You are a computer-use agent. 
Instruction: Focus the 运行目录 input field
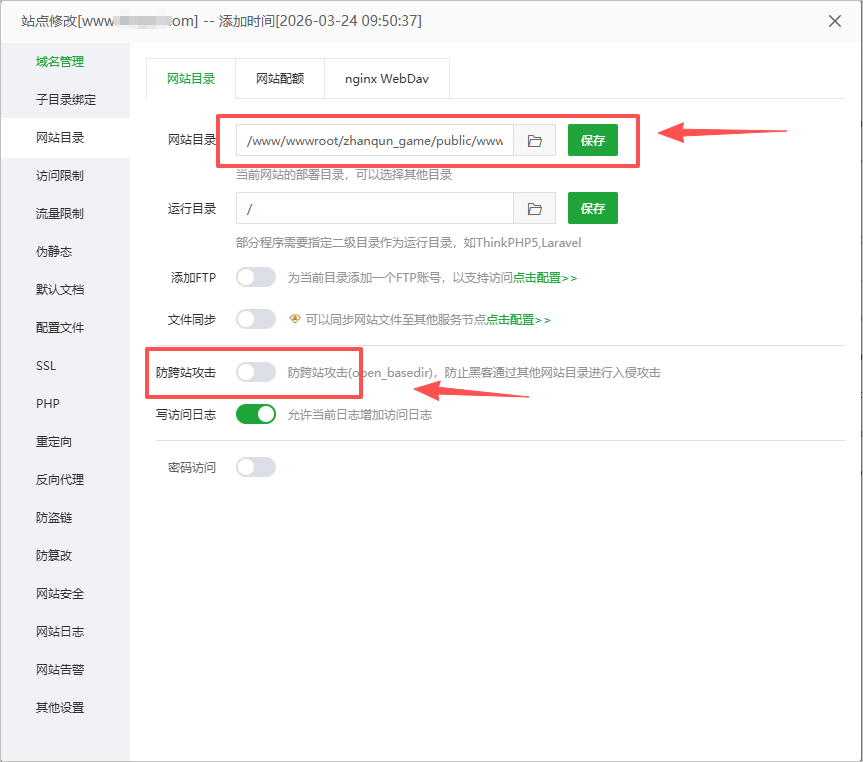coord(375,209)
